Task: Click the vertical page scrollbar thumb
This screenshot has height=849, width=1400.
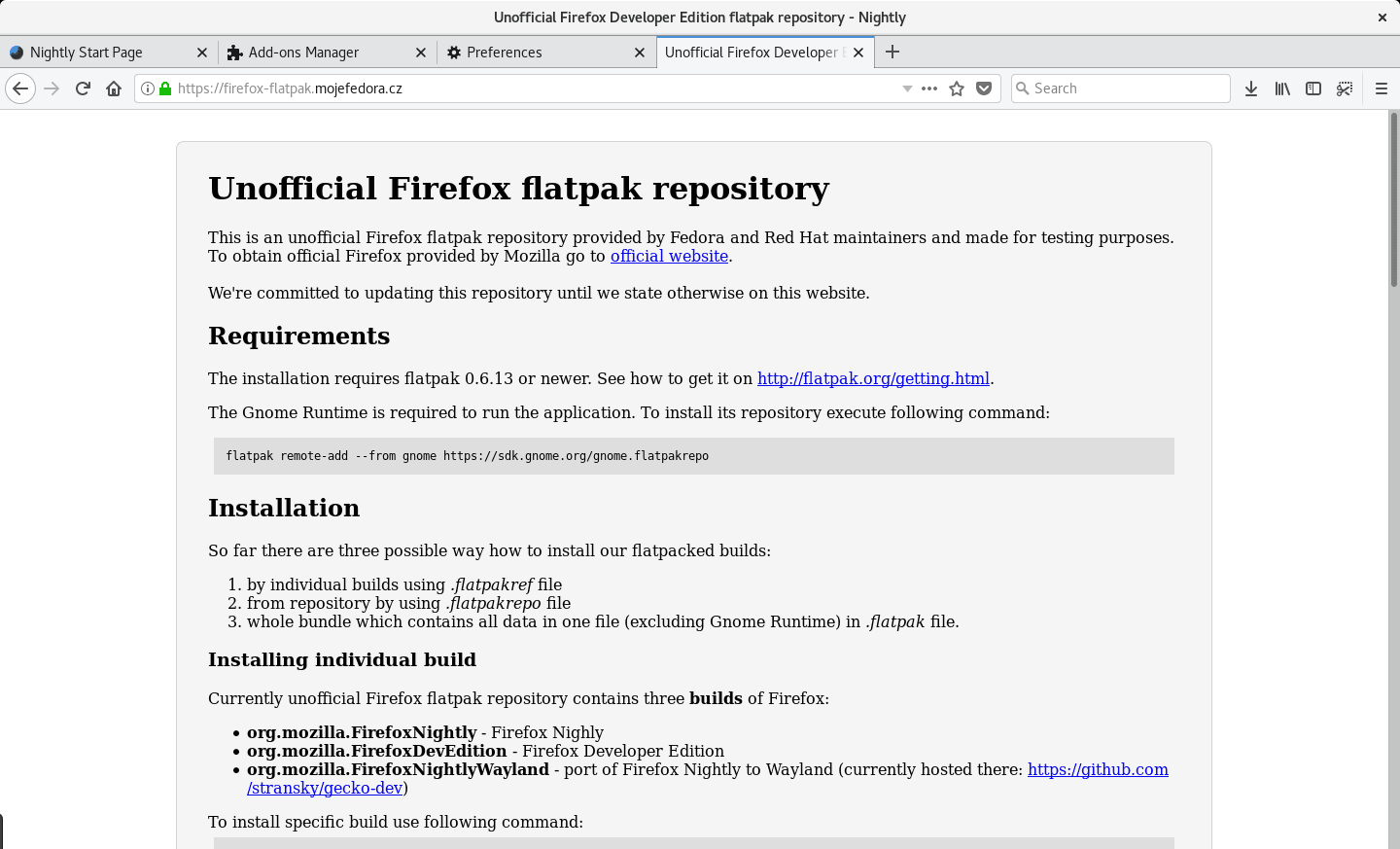Action: pyautogui.click(x=1393, y=199)
